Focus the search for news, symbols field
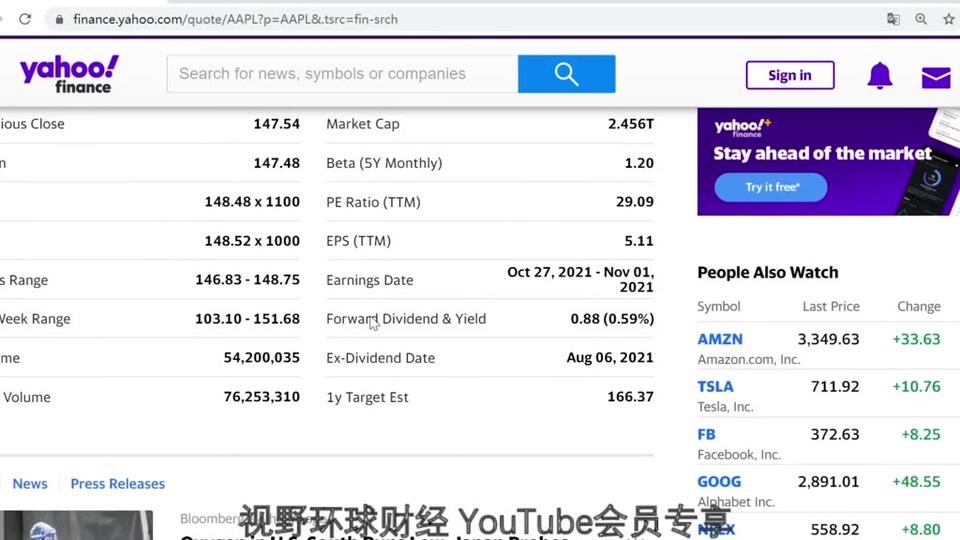Viewport: 960px width, 540px height. (342, 74)
